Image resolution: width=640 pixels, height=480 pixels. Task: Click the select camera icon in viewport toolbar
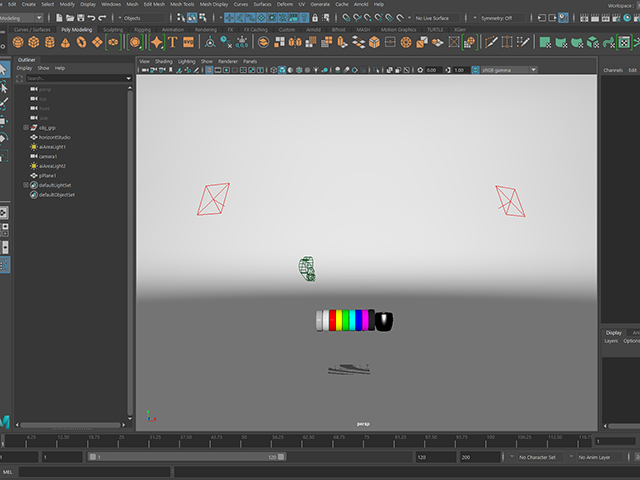[145, 70]
